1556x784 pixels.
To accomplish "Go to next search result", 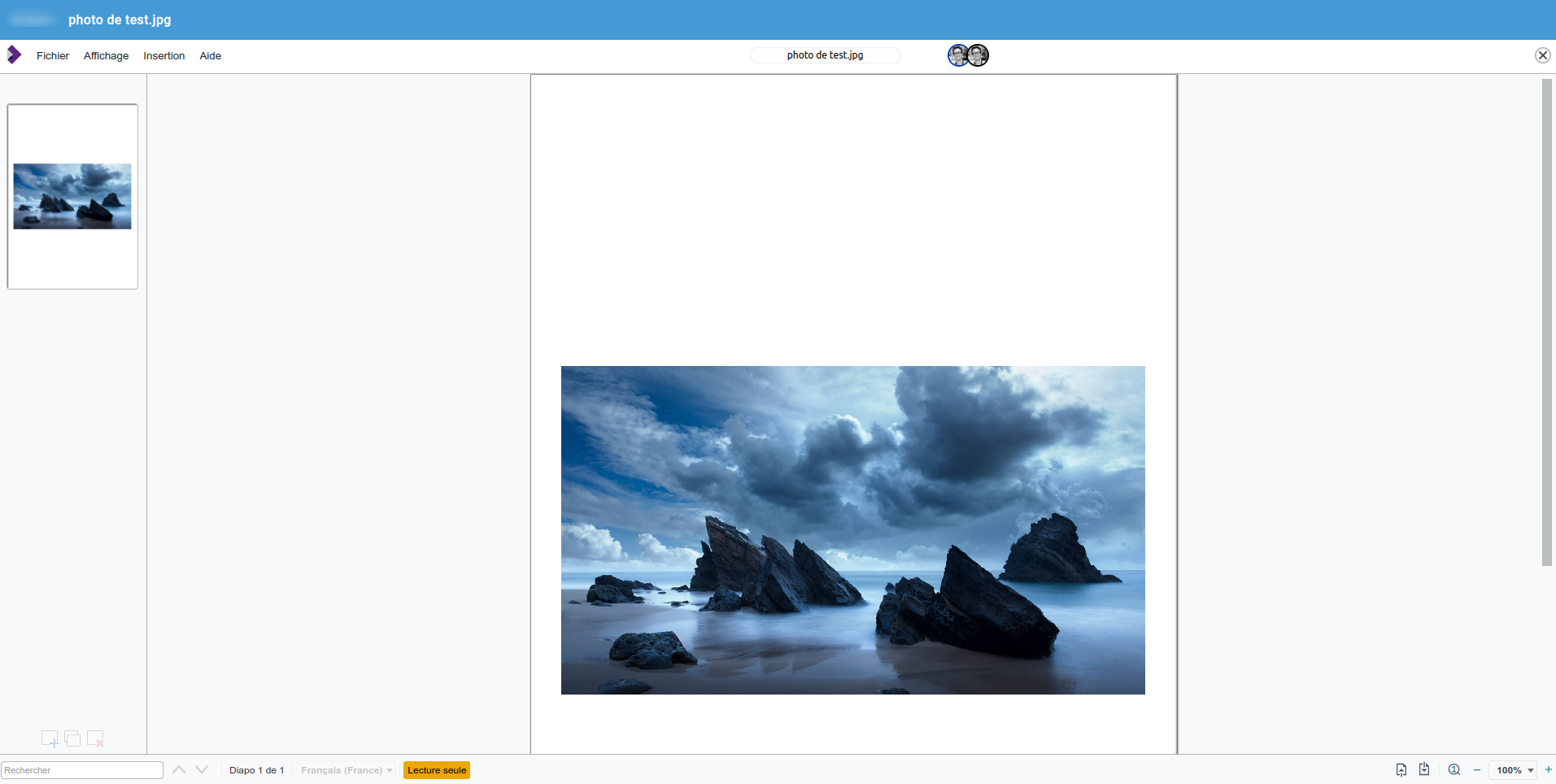I will pyautogui.click(x=201, y=769).
